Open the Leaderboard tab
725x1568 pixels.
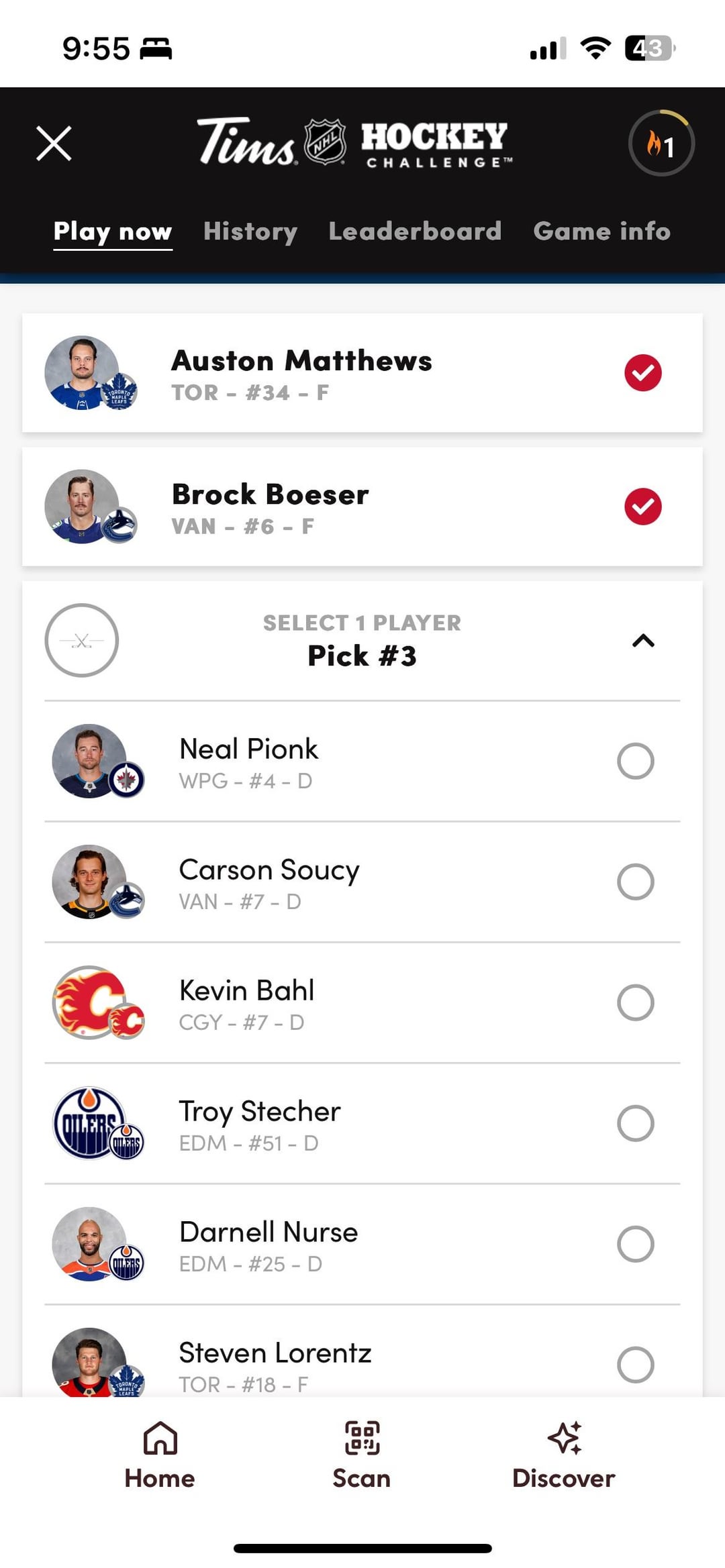tap(415, 231)
